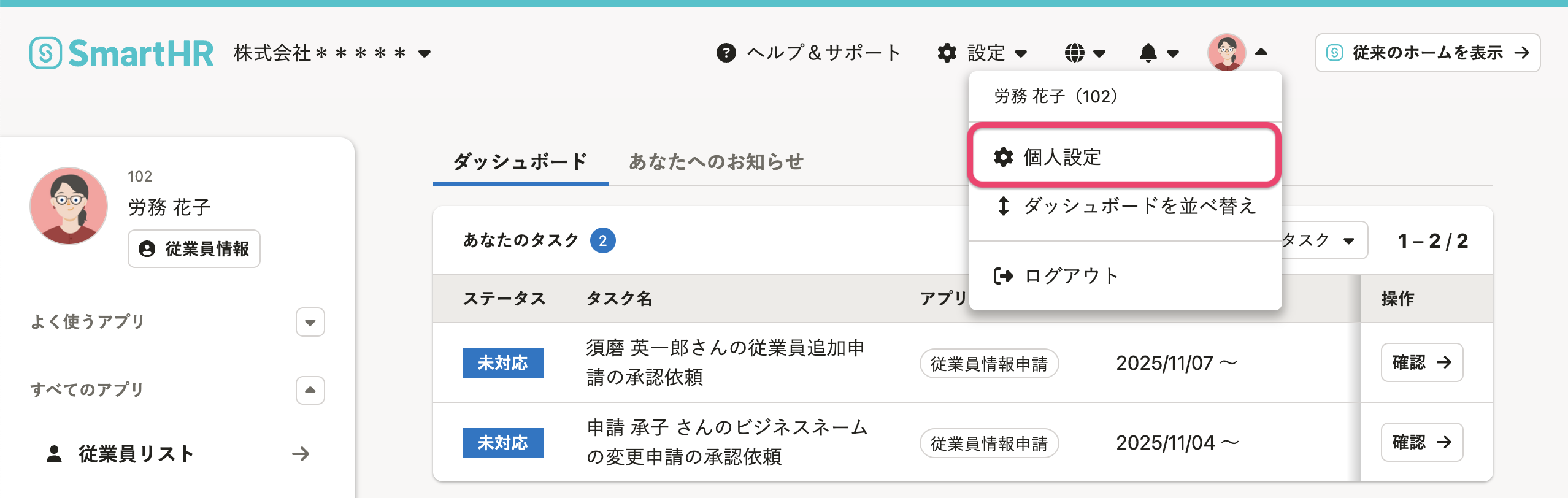Collapse the すべてのアプリ section
The image size is (1568, 498).
tap(310, 390)
